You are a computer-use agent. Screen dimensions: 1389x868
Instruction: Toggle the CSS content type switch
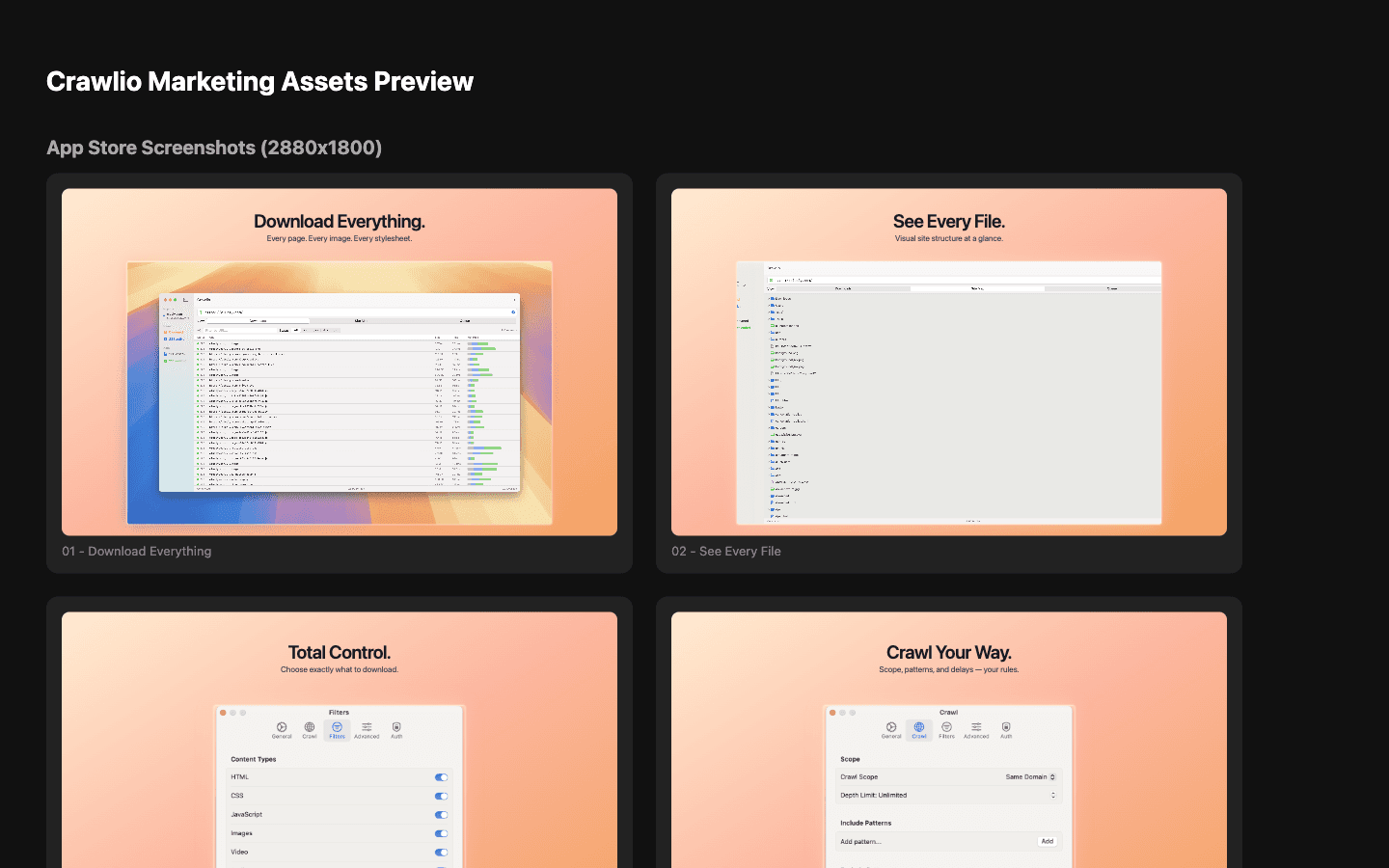coord(441,796)
